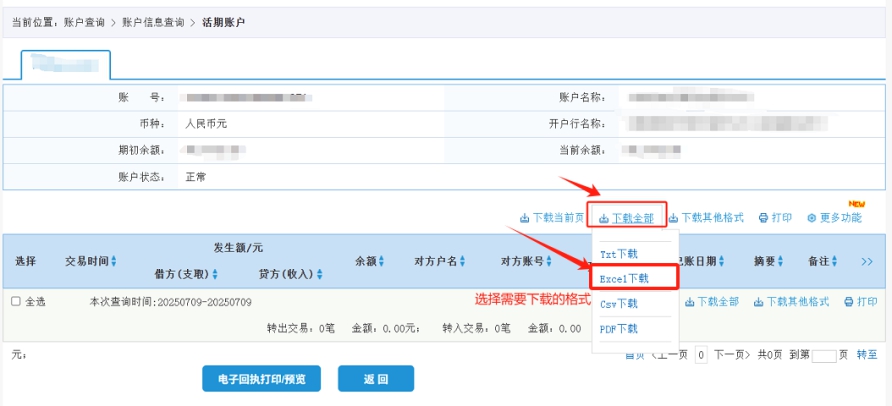Choose Excel下载 from the download menu
Screen dimensions: 892x406
[x=624, y=279]
